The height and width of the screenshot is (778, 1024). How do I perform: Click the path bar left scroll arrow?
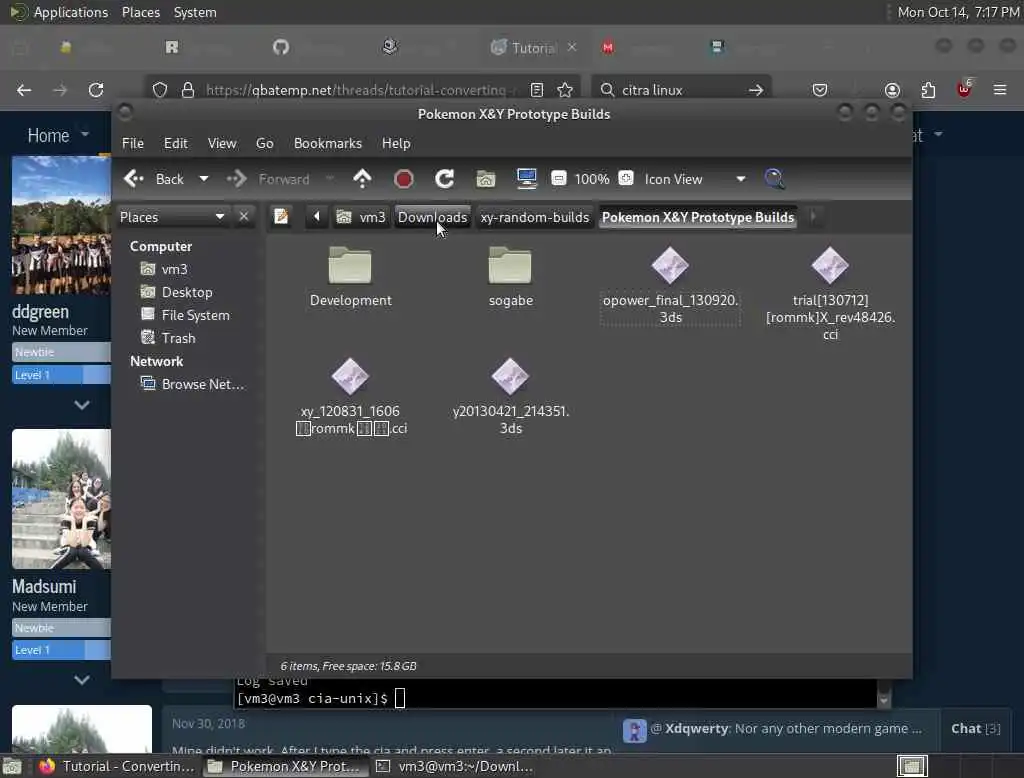[317, 217]
